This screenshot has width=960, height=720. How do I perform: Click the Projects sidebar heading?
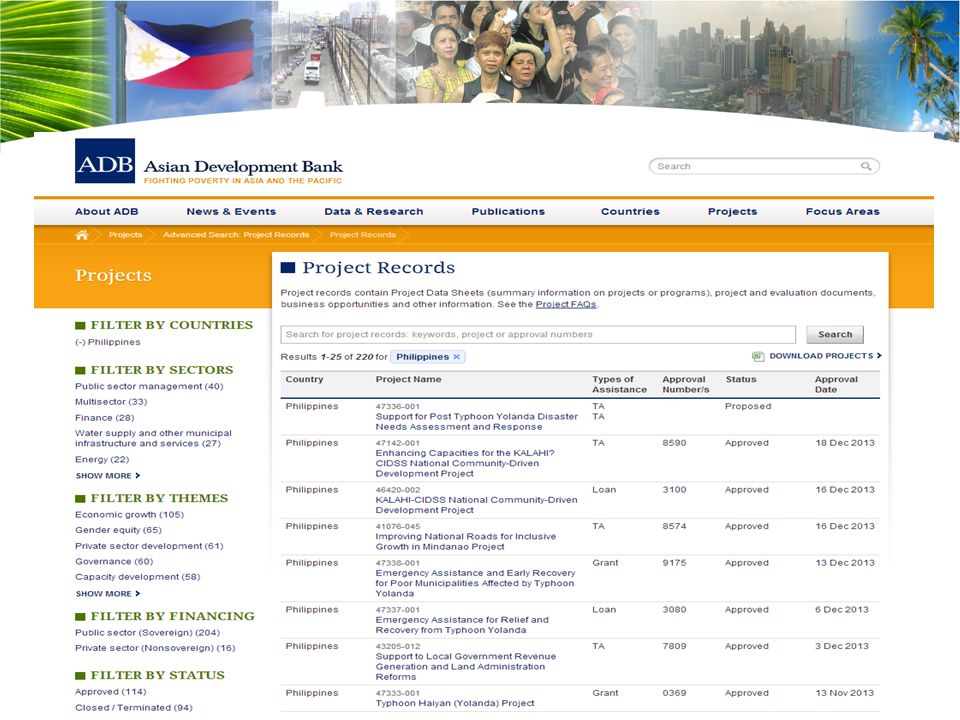pos(113,276)
